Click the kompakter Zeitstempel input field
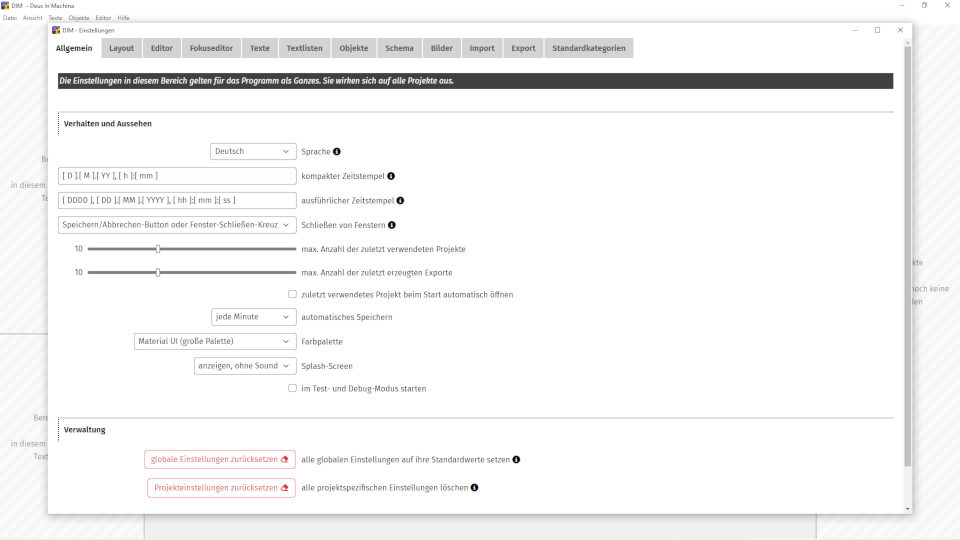This screenshot has height=540, width=960. (x=177, y=176)
